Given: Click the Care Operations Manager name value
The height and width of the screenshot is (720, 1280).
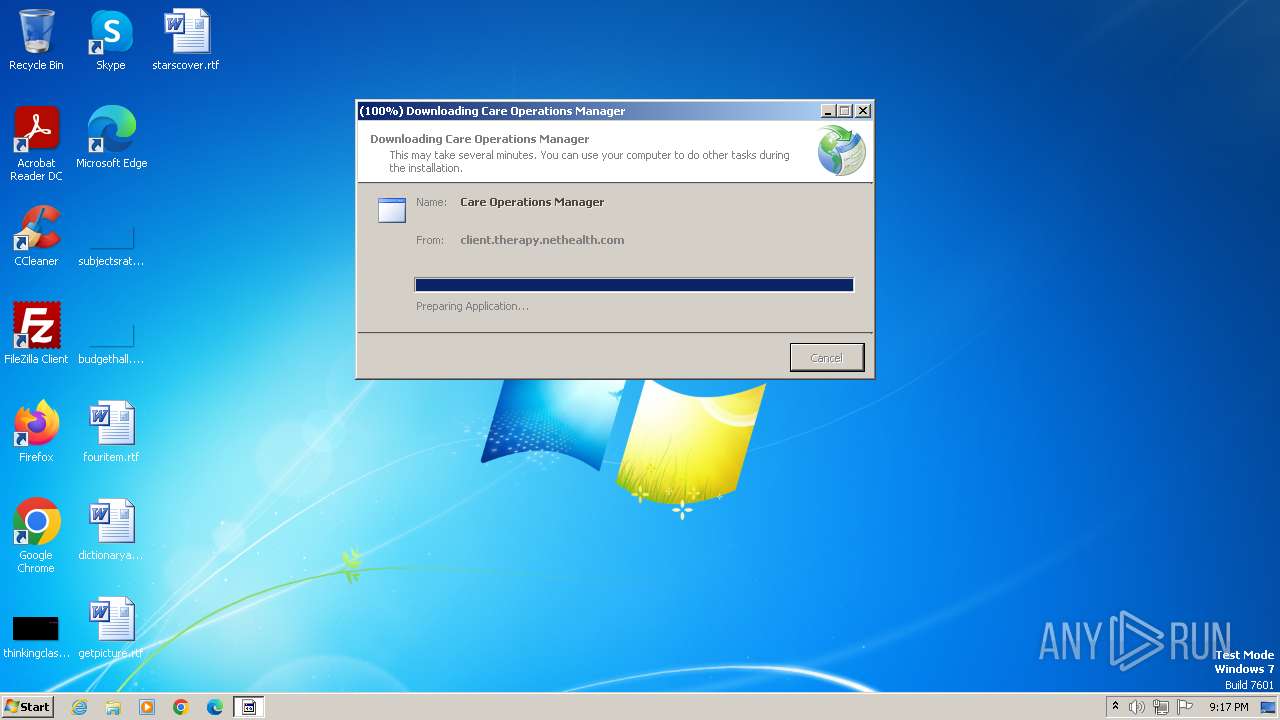Looking at the screenshot, I should pos(532,202).
